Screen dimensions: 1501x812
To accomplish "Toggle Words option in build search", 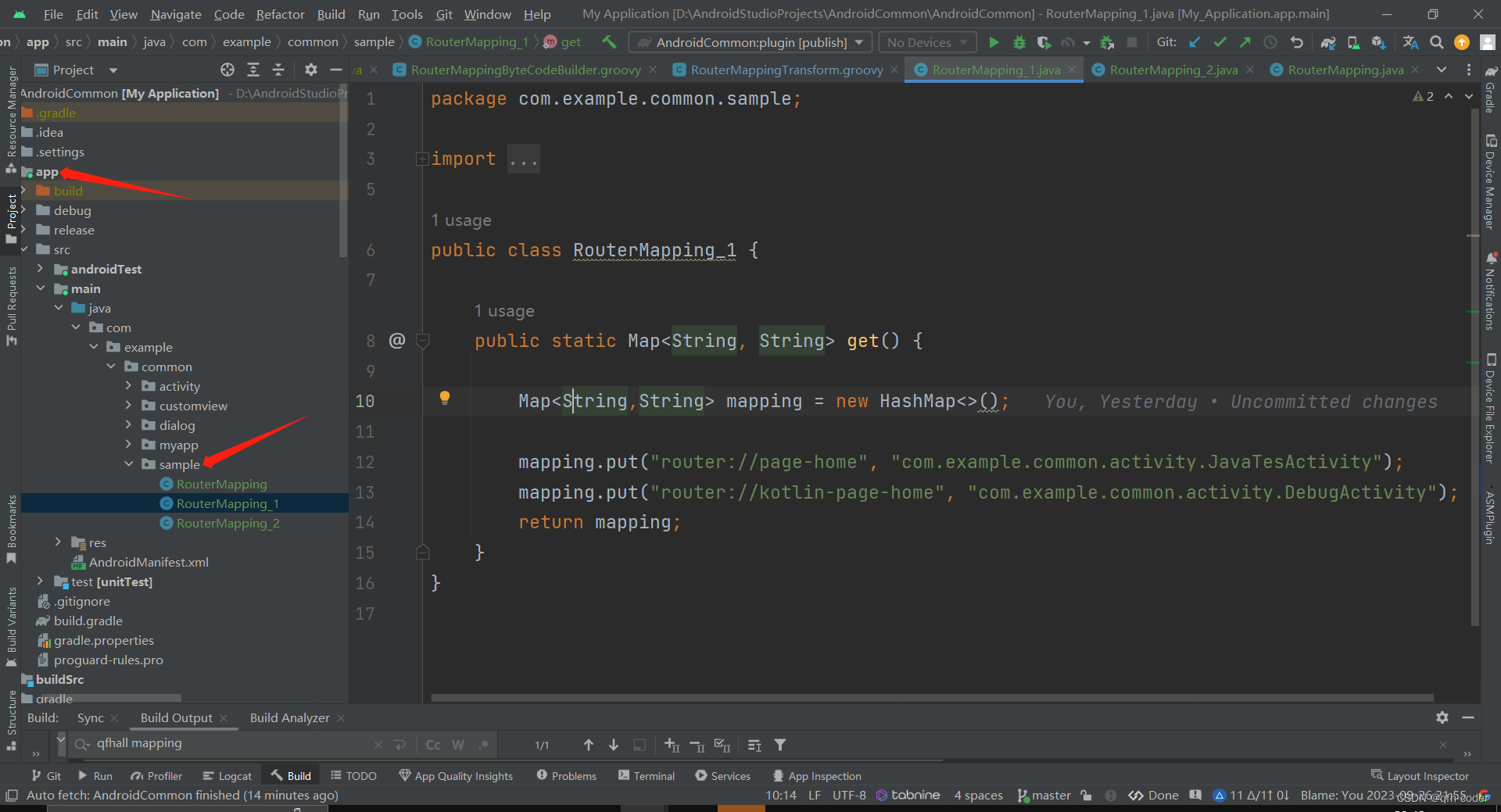I will point(458,745).
